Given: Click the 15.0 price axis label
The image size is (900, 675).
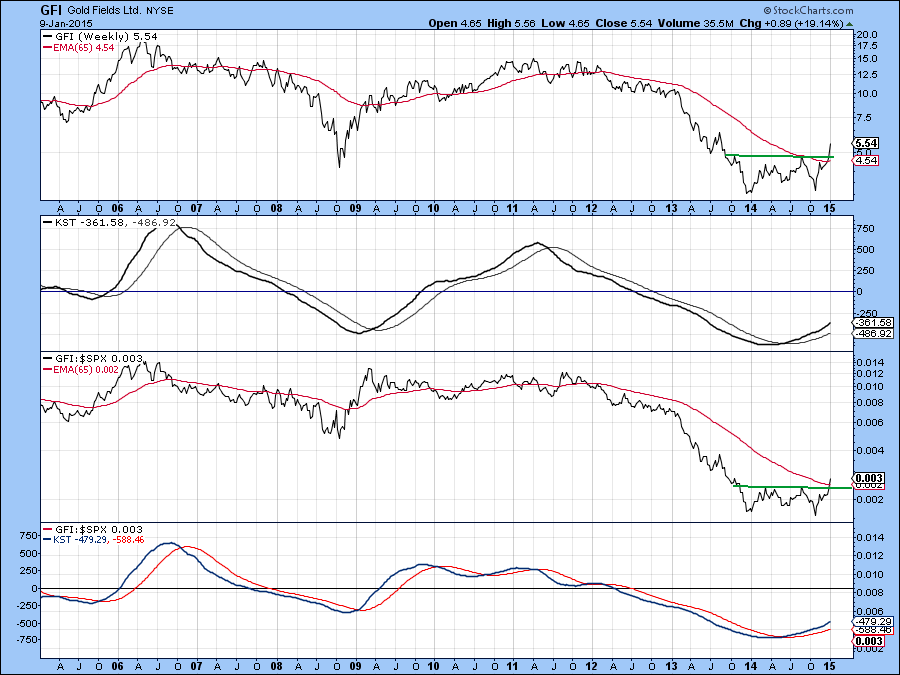Looking at the screenshot, I should (867, 59).
